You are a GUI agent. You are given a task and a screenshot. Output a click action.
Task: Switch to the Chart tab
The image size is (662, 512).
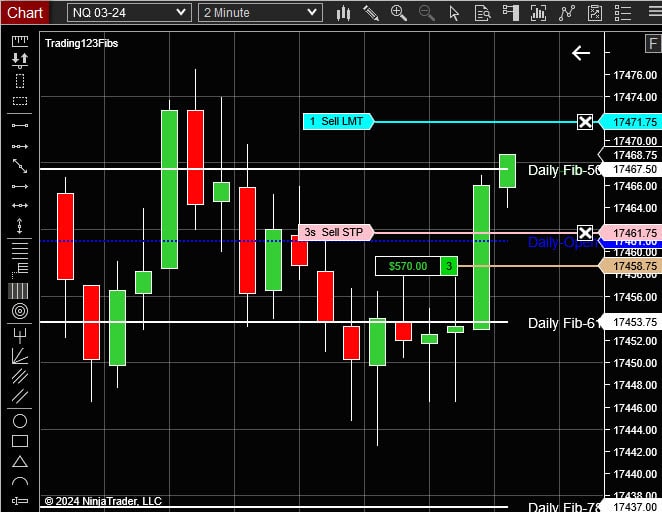pyautogui.click(x=25, y=12)
